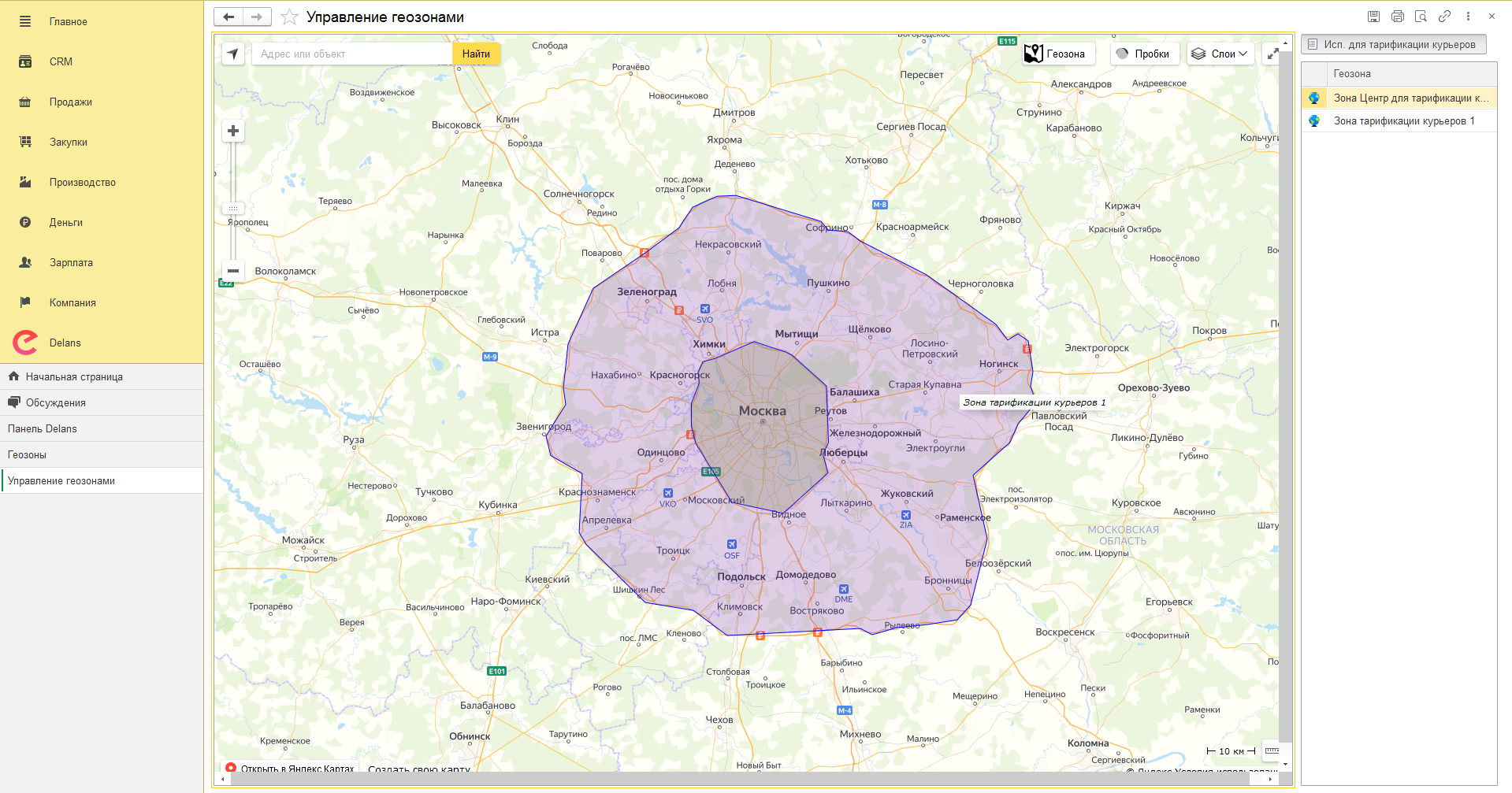The image size is (1512, 793).
Task: Open Зарплата people icon
Action: [25, 262]
